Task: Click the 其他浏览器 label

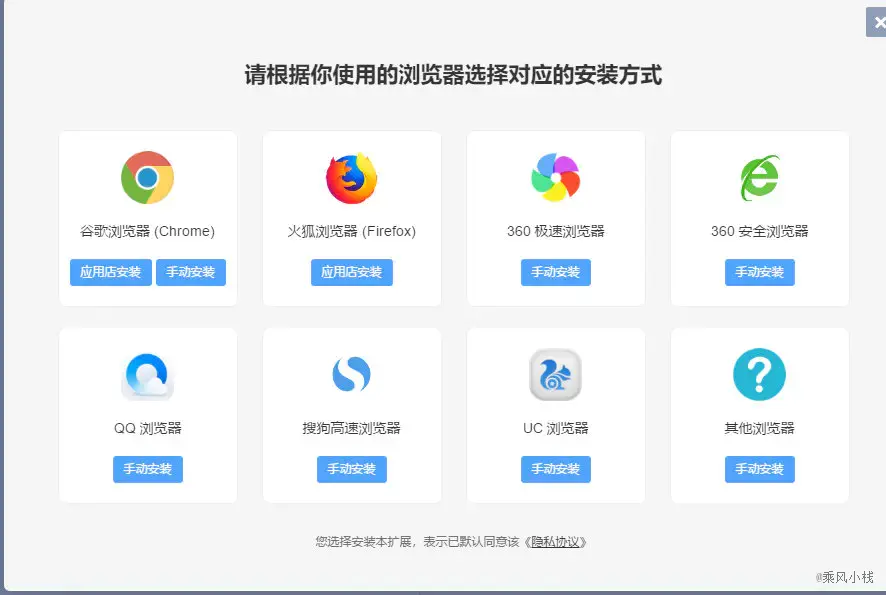Action: tap(759, 428)
